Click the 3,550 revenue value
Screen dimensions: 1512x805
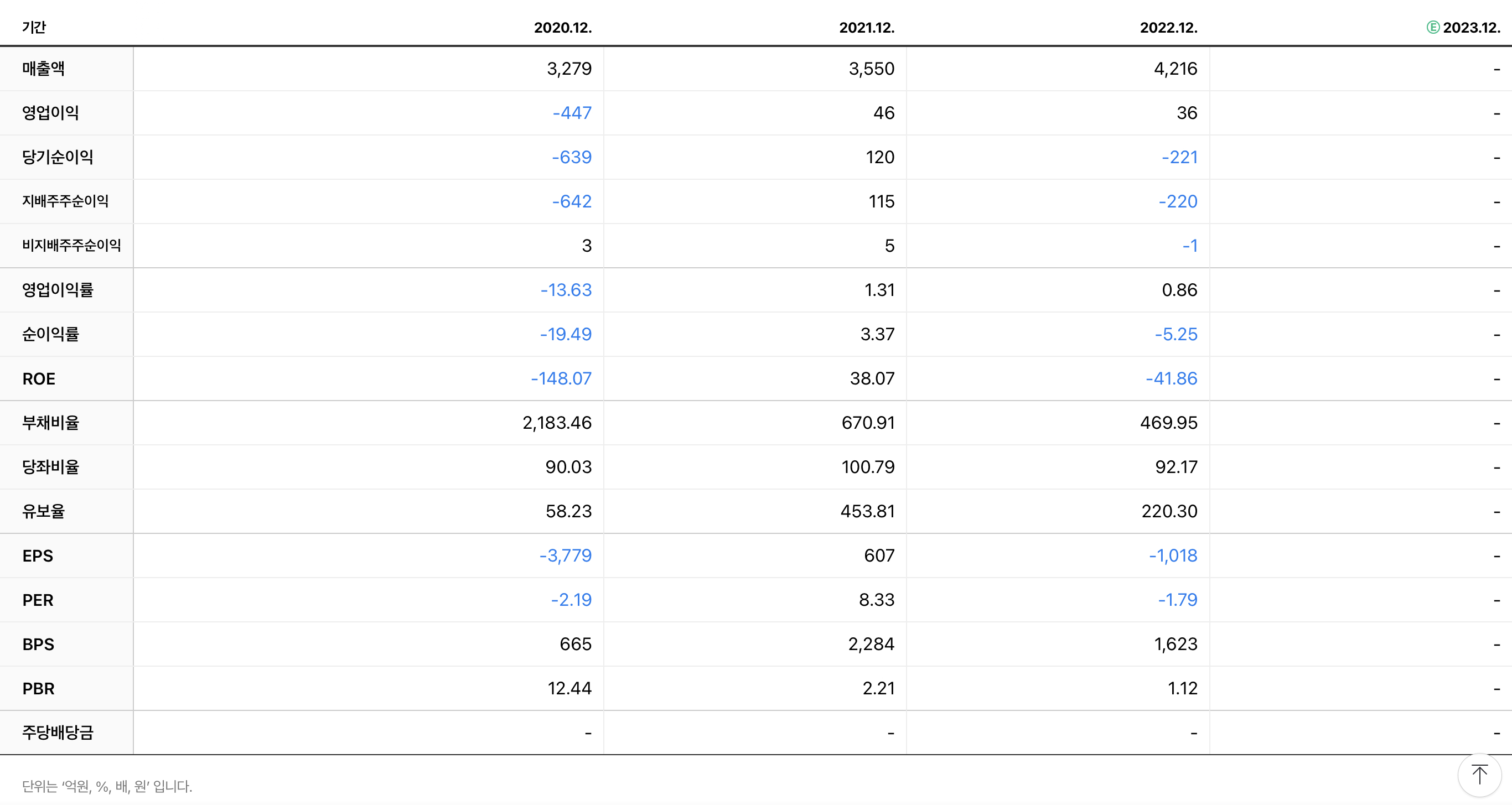pos(872,69)
